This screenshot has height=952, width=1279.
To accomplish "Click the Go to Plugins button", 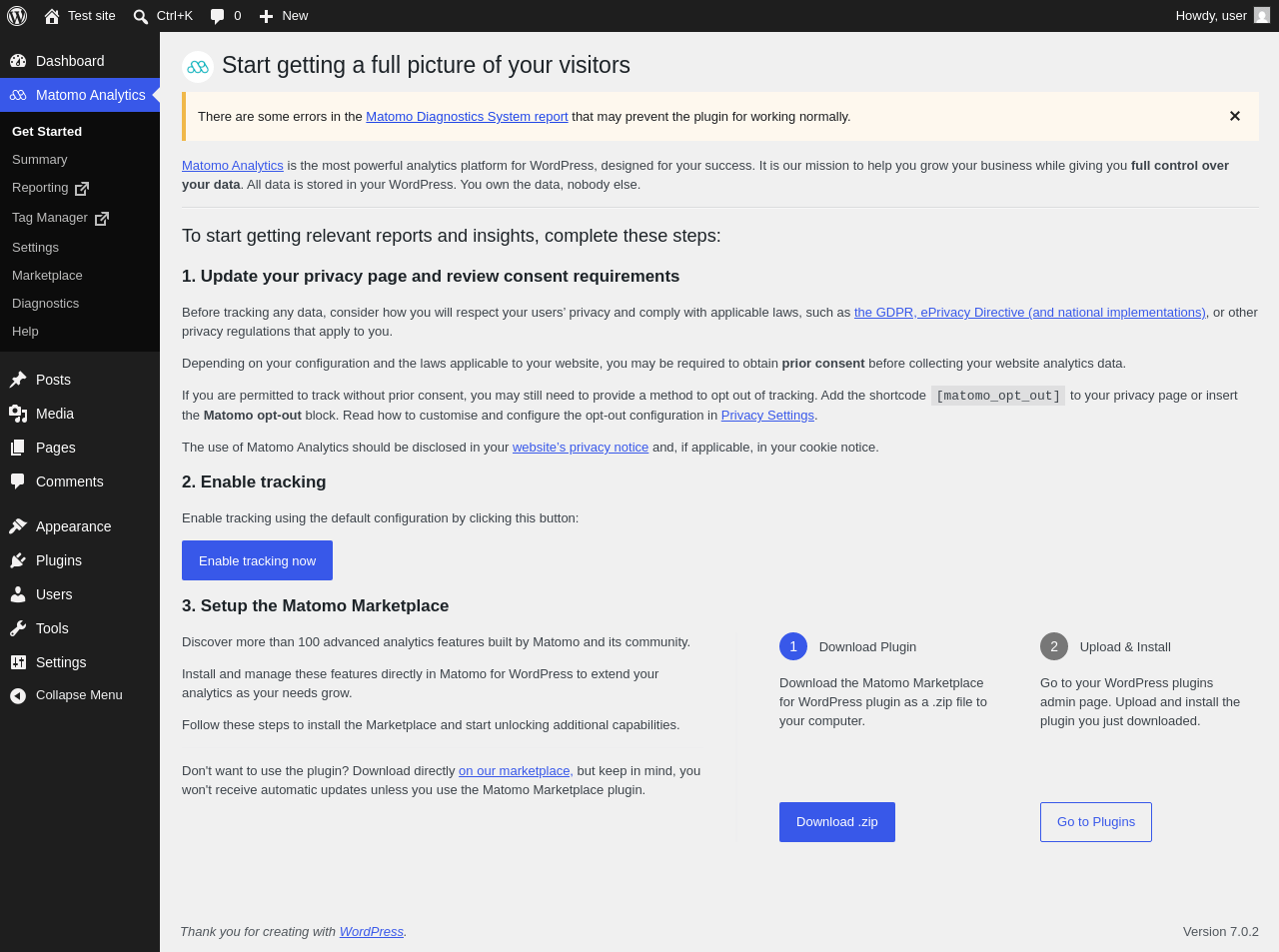I will coord(1096,822).
